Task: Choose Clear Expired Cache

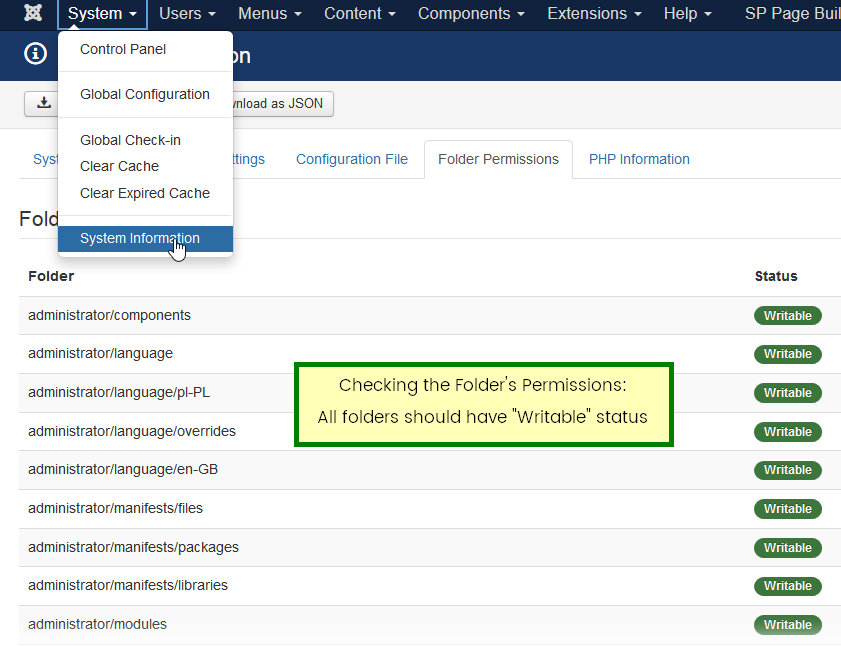Action: pyautogui.click(x=145, y=193)
